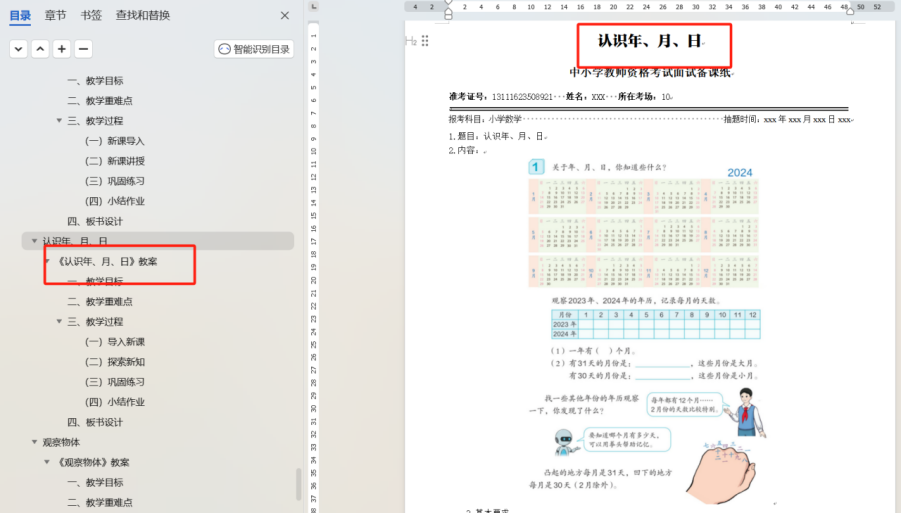Open the 查找和替换 tab

click(x=142, y=15)
